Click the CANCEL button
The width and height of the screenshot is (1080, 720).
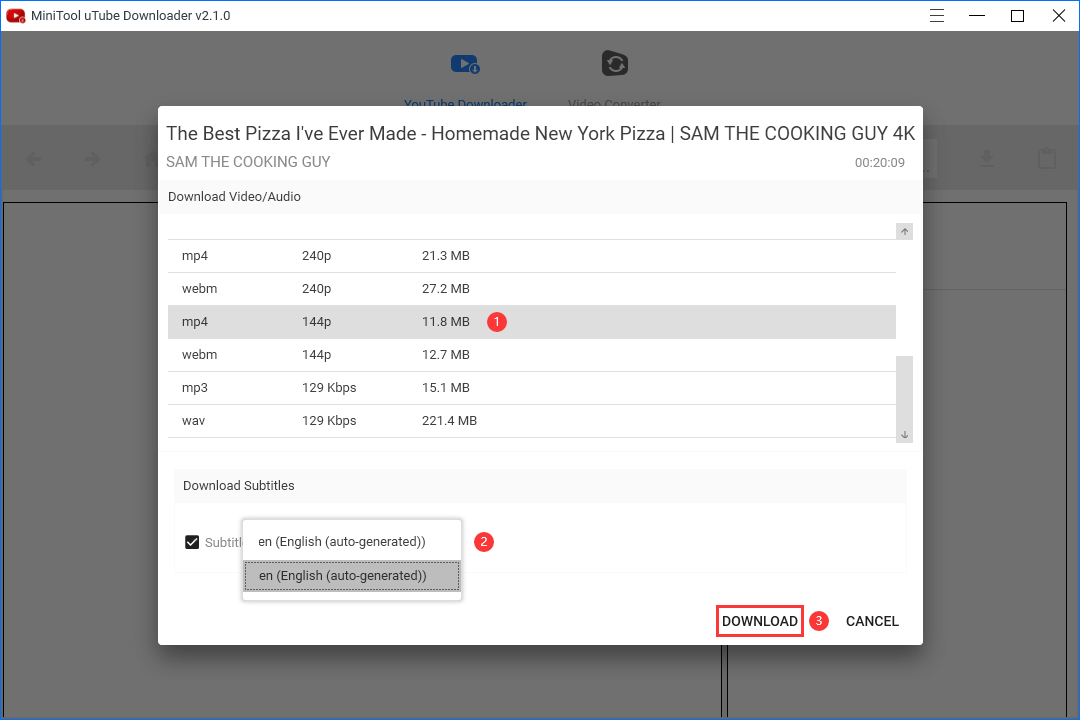tap(872, 621)
